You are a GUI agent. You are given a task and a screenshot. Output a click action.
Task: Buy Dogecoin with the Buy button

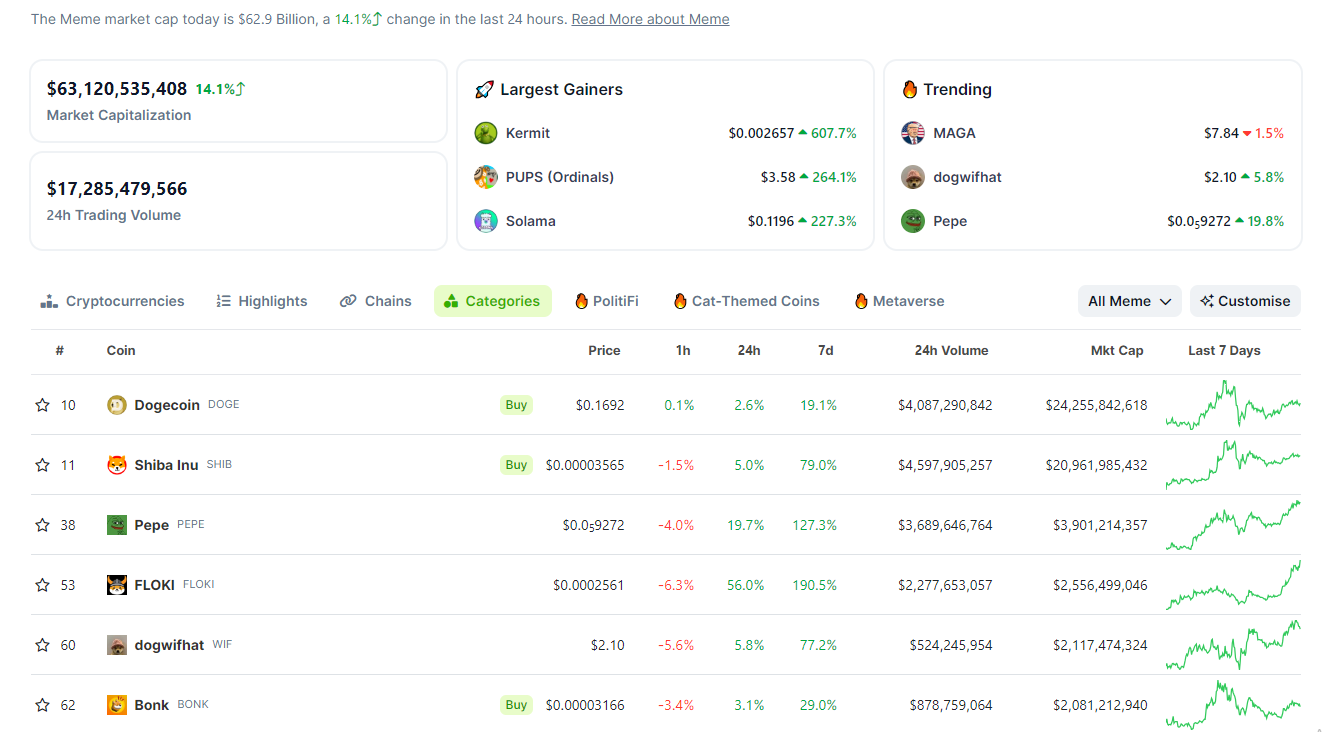[x=516, y=405]
